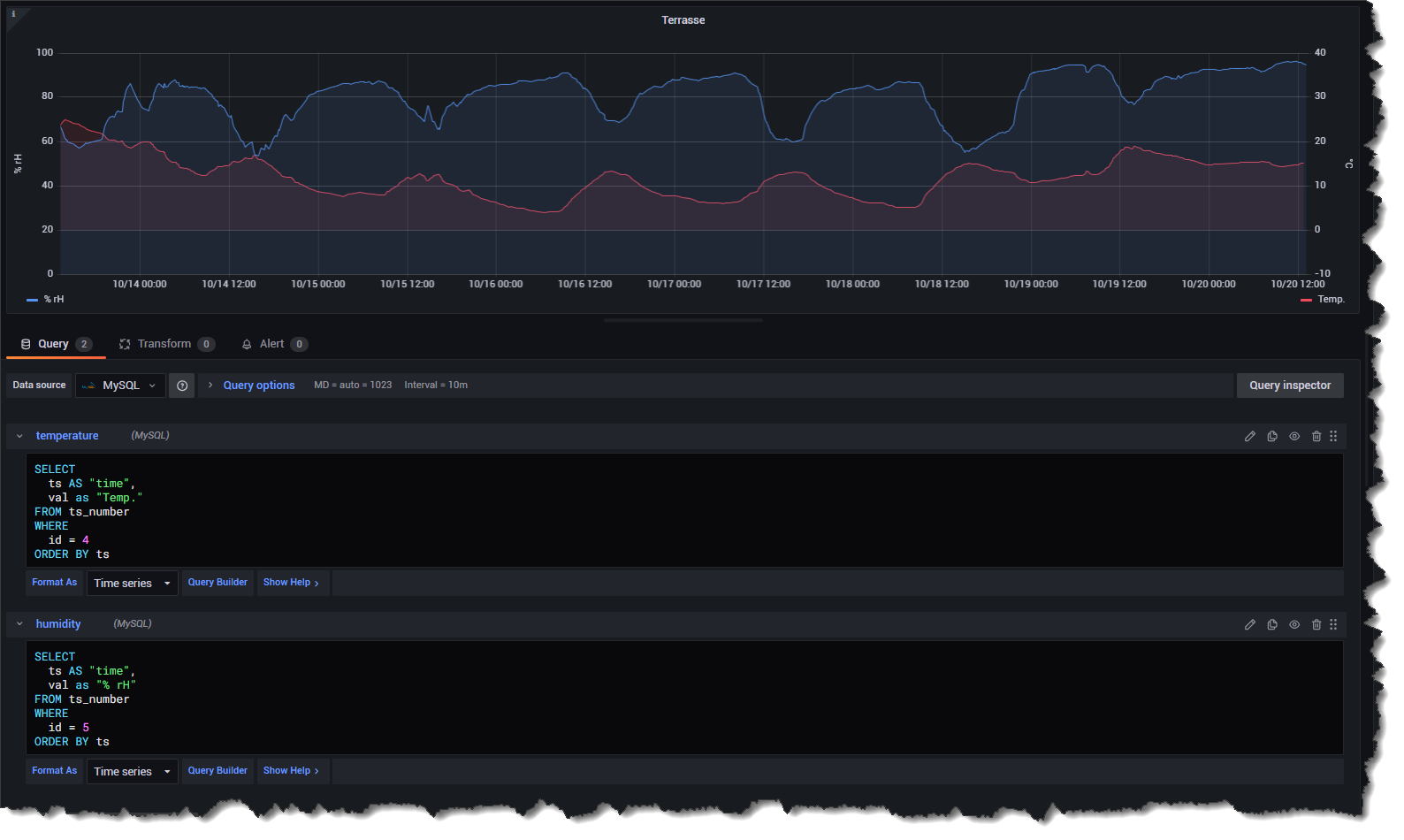The height and width of the screenshot is (840, 1404).
Task: Click the panel resize handle below the chart
Action: click(x=683, y=320)
